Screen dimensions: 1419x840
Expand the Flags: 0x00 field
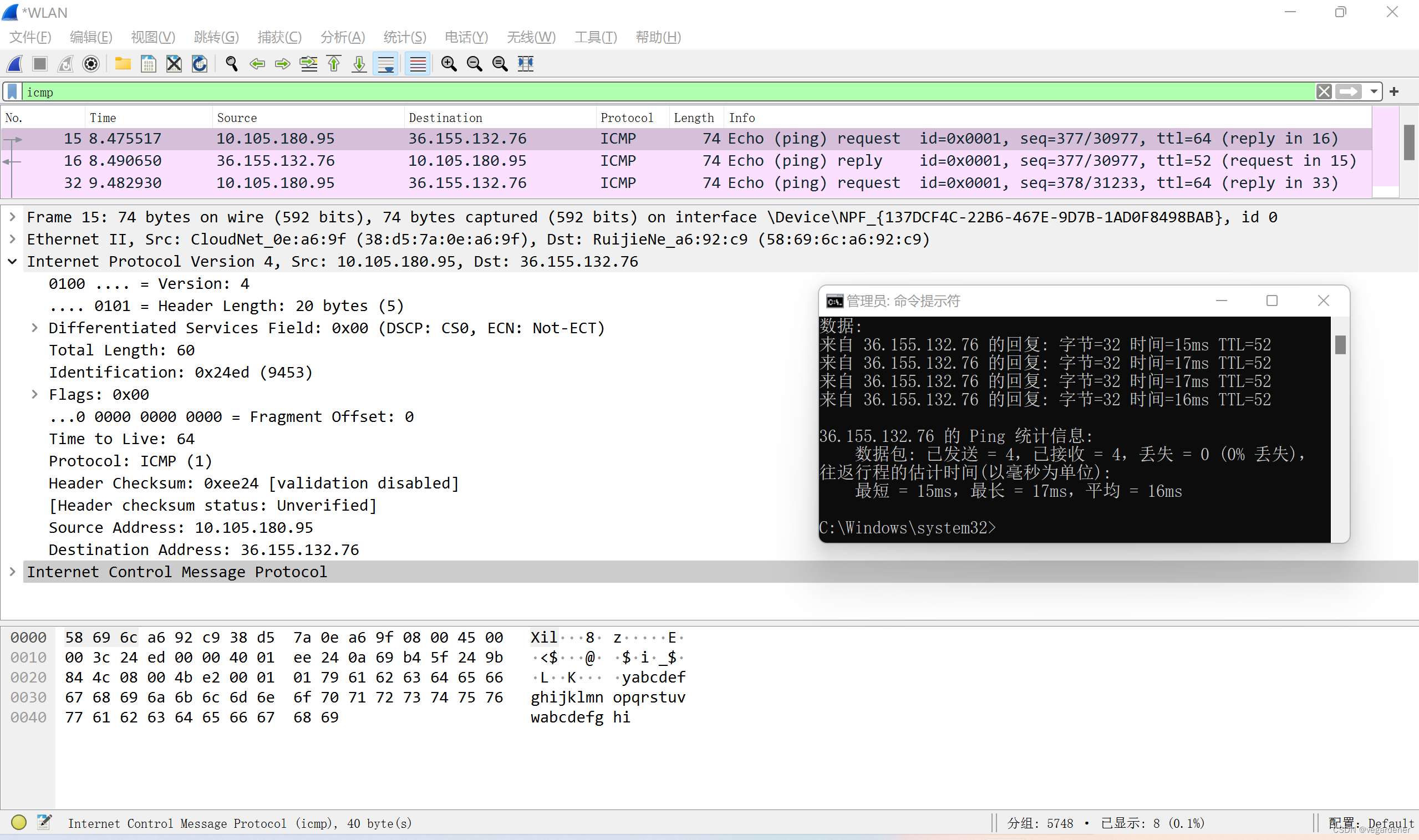pyautogui.click(x=34, y=395)
